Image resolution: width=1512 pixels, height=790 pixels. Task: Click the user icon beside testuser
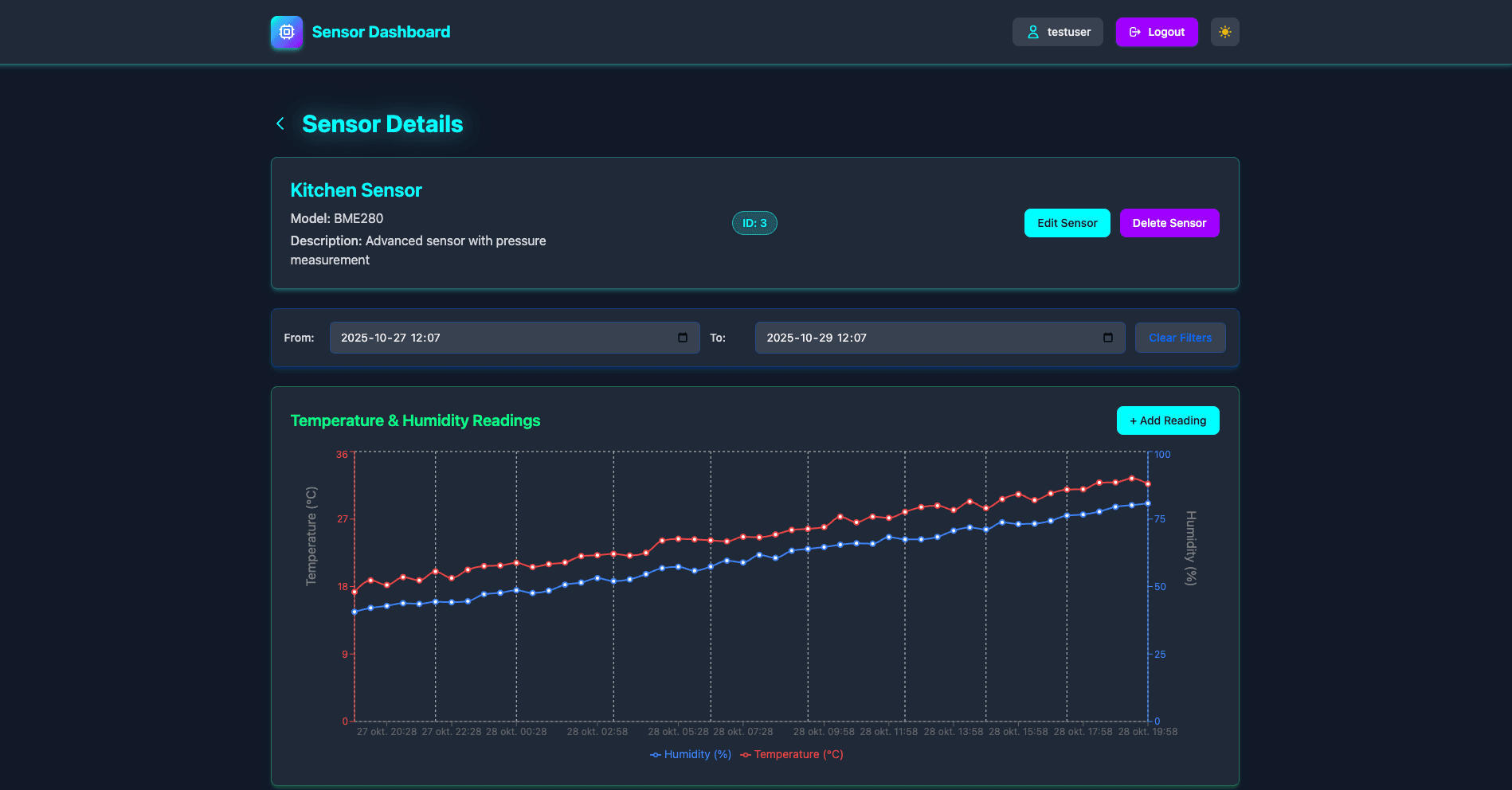point(1032,32)
